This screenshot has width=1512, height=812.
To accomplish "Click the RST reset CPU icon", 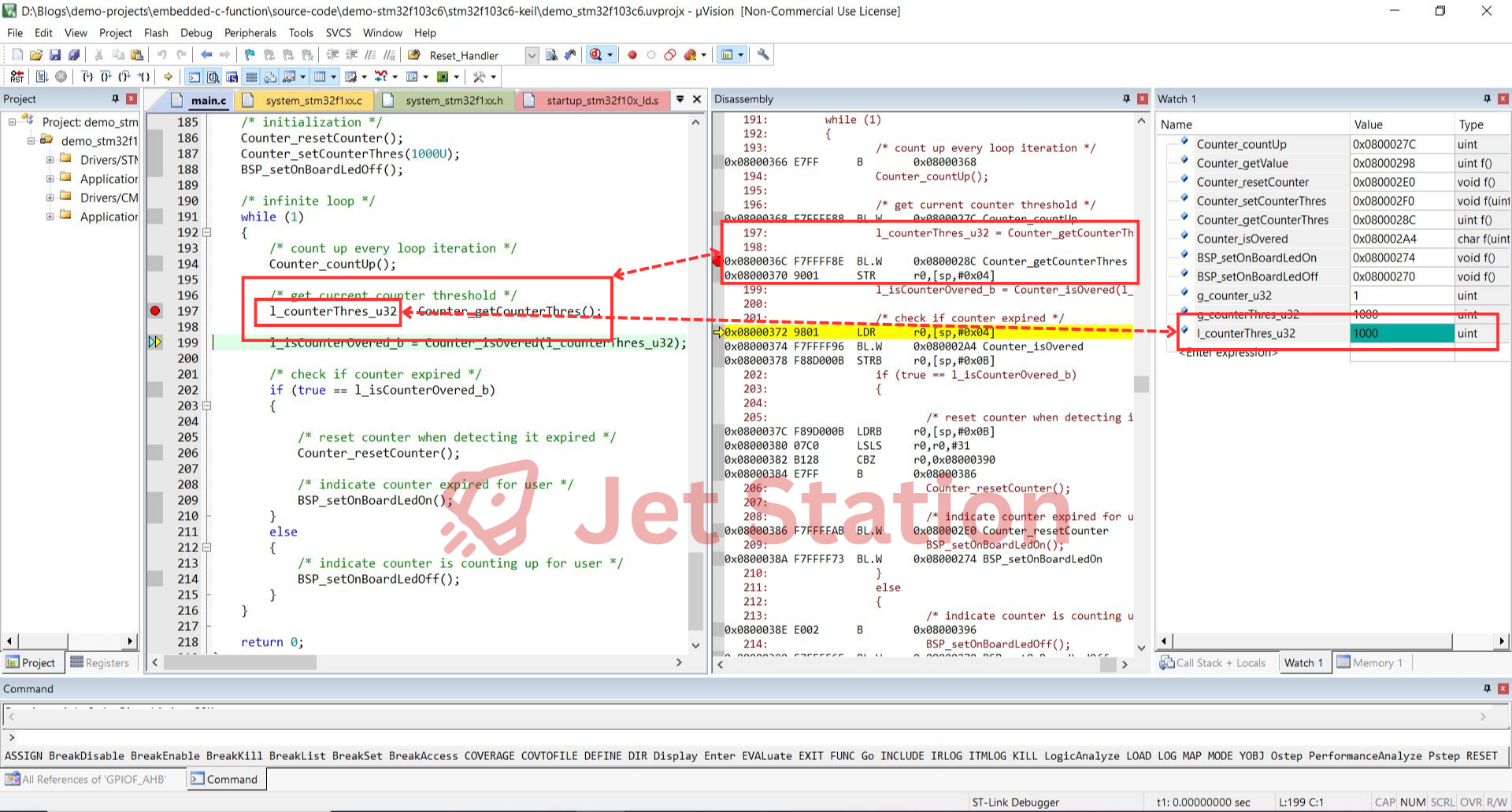I will pyautogui.click(x=17, y=76).
